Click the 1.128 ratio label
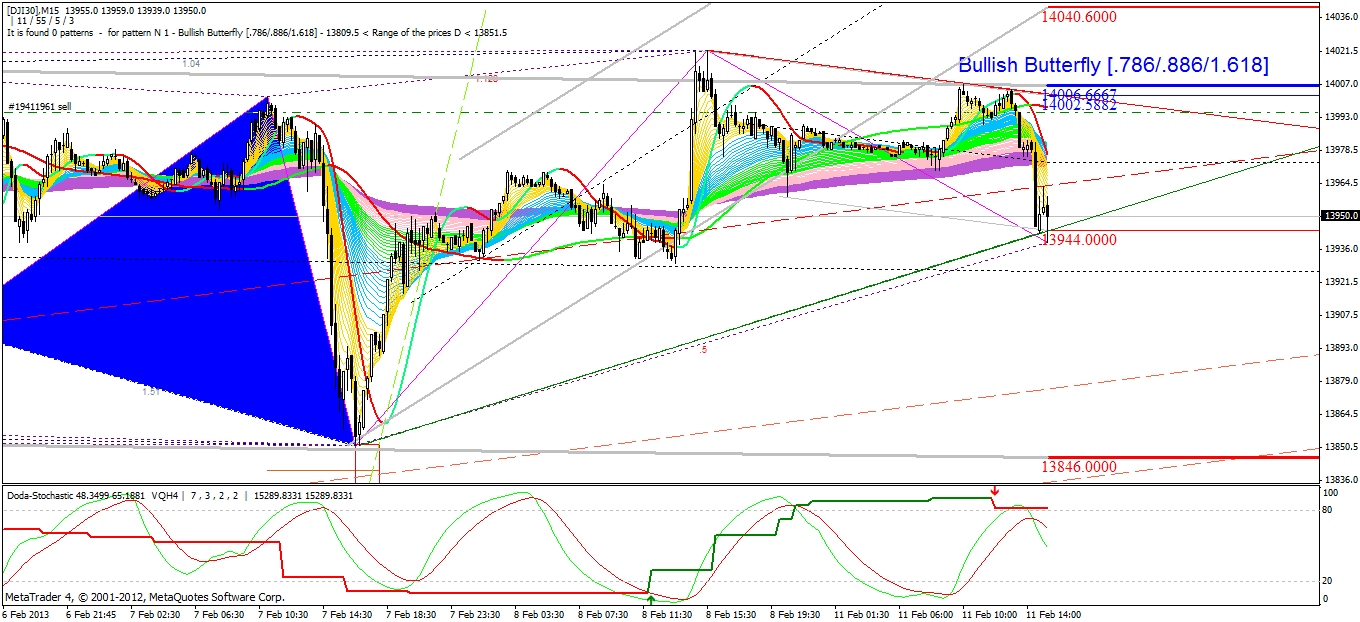 pyautogui.click(x=486, y=78)
